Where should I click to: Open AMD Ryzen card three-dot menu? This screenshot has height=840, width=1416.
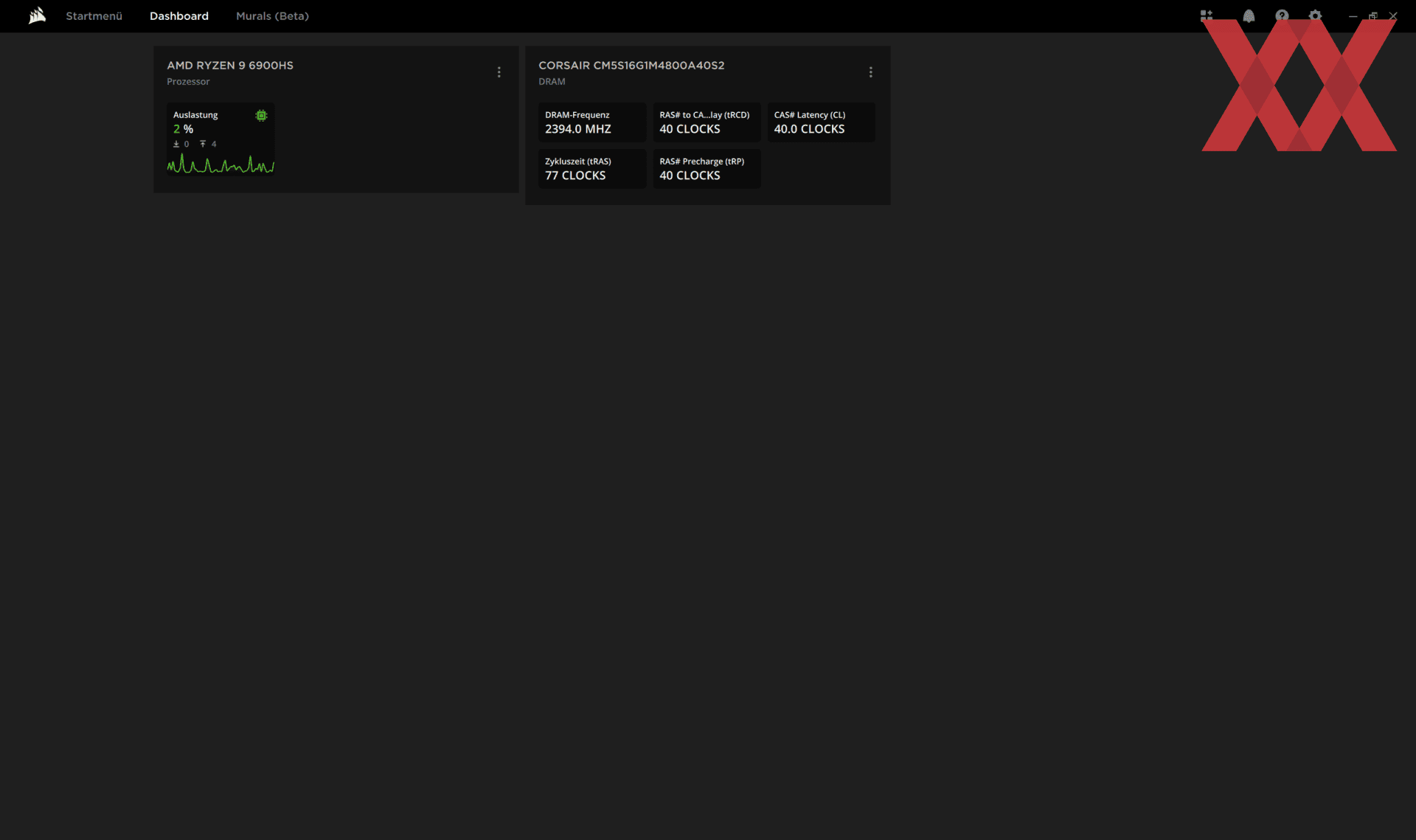point(499,72)
